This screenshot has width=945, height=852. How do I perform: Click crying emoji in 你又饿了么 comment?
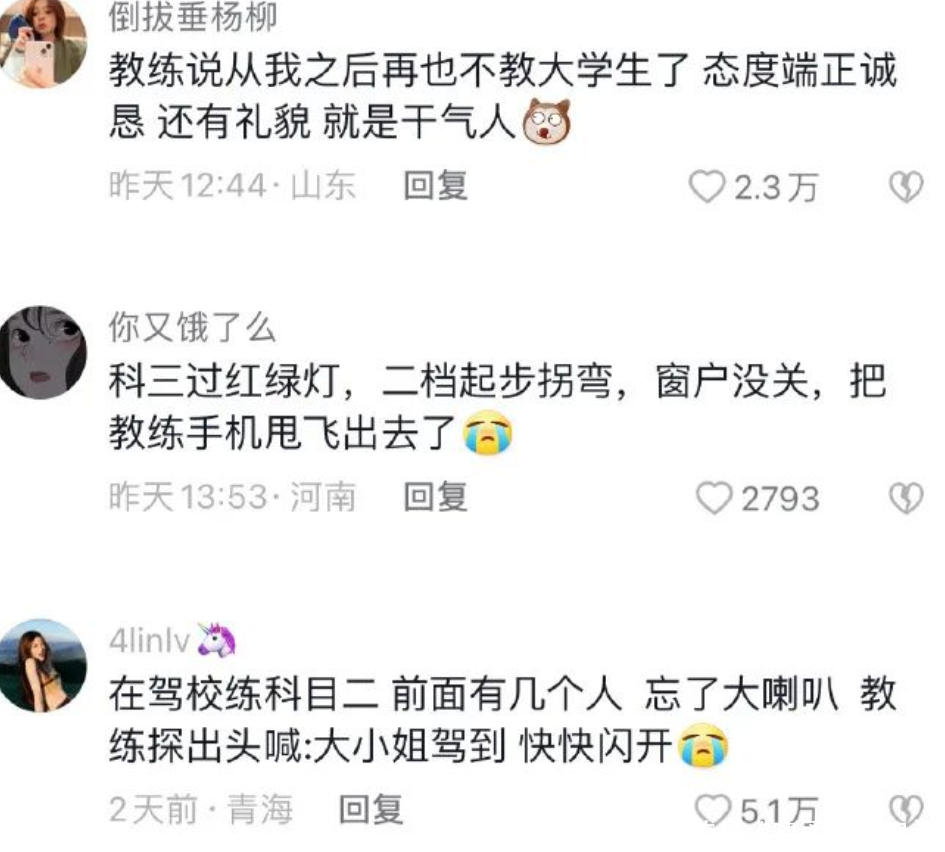pyautogui.click(x=488, y=433)
